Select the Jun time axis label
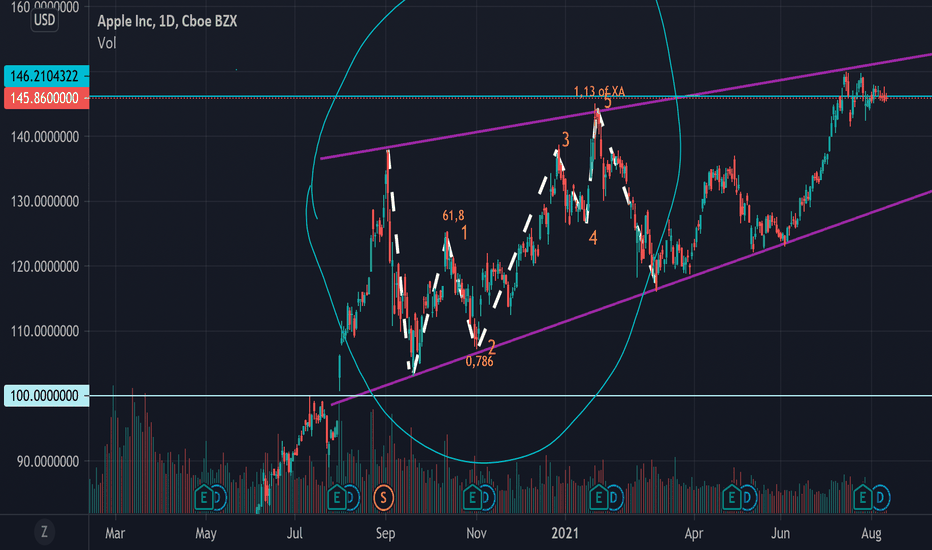 tap(780, 533)
